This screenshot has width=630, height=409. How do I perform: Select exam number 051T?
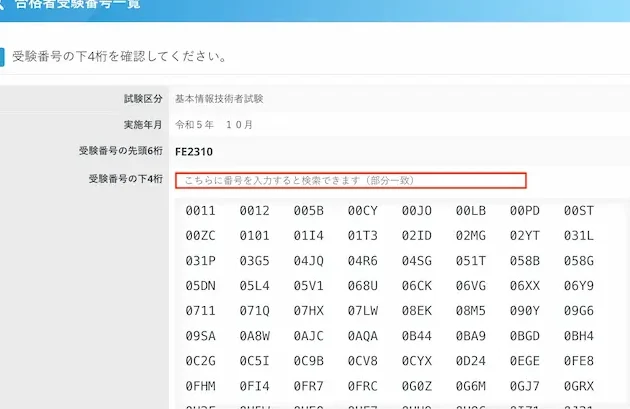click(x=470, y=261)
